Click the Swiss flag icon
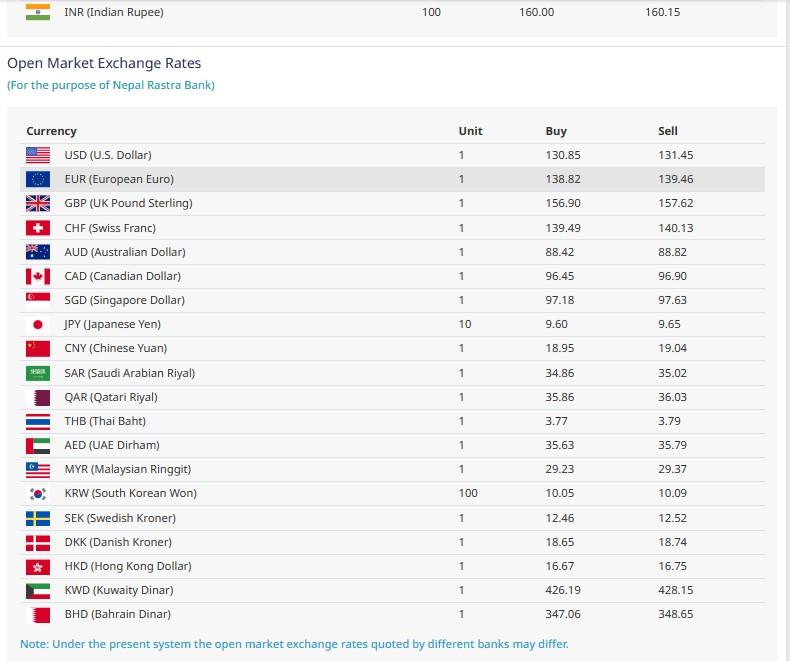 coord(38,228)
